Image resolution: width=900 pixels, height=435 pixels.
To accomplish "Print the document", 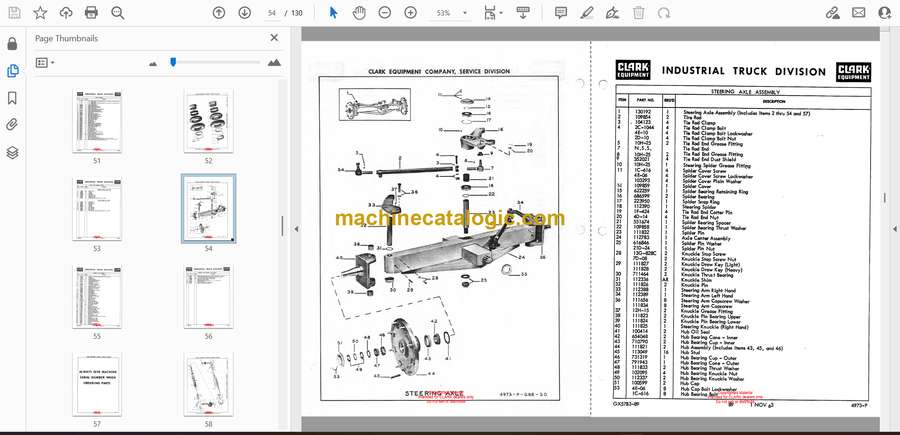I will pyautogui.click(x=91, y=13).
